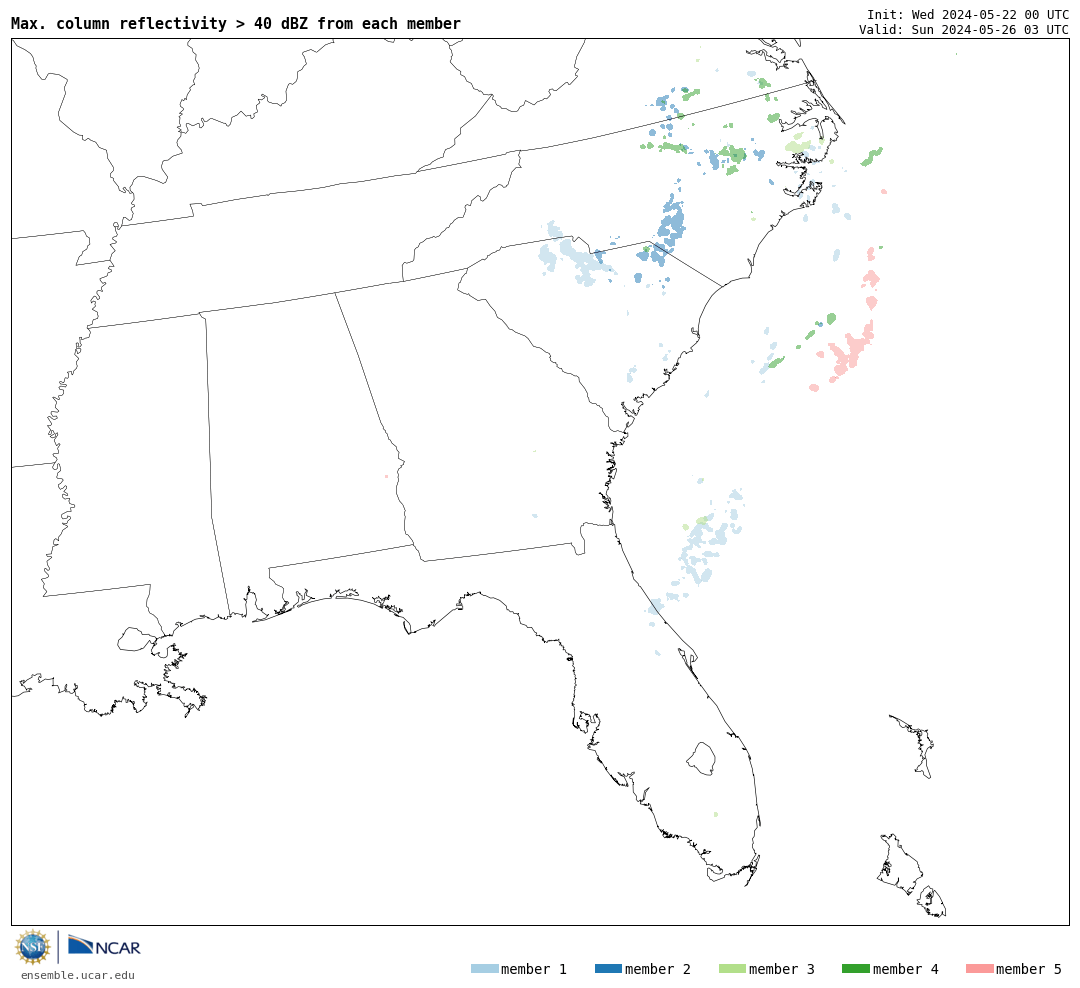1080x988 pixels.
Task: Click the 'member 4' legend label
Action: tap(905, 969)
